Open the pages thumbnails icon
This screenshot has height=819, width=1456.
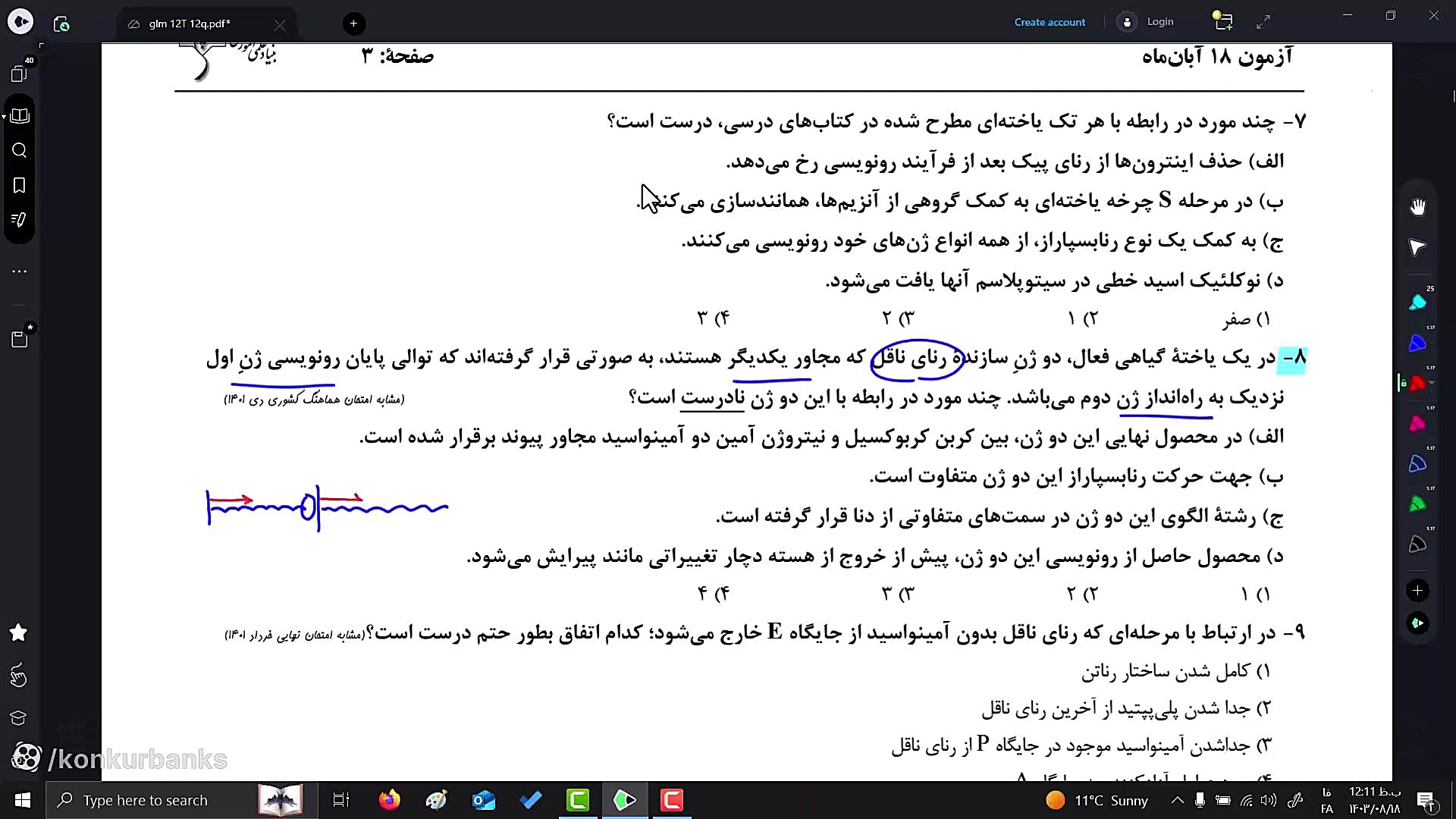pos(20,74)
